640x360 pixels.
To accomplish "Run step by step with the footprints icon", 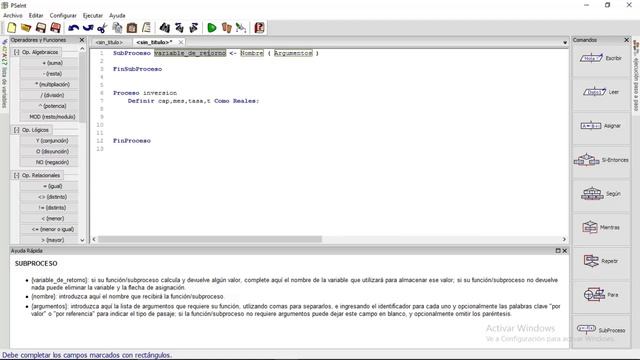I will coord(226,28).
